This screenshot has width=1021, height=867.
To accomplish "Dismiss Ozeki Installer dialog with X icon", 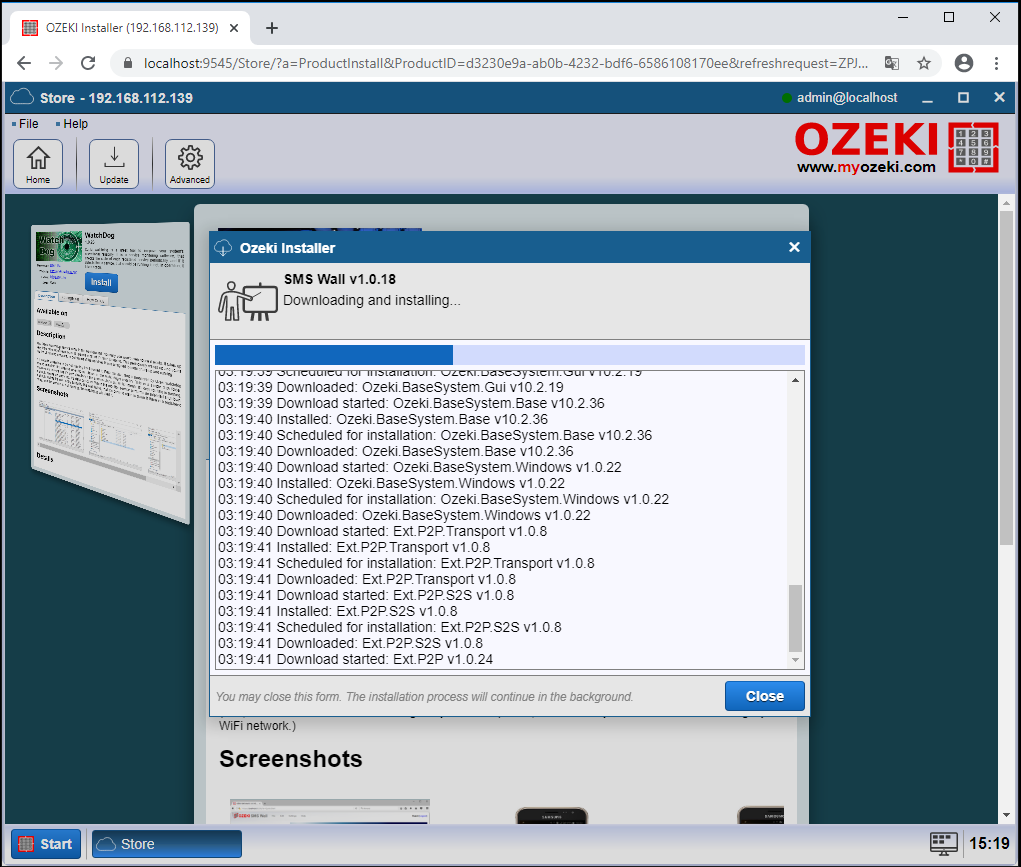I will tap(794, 247).
